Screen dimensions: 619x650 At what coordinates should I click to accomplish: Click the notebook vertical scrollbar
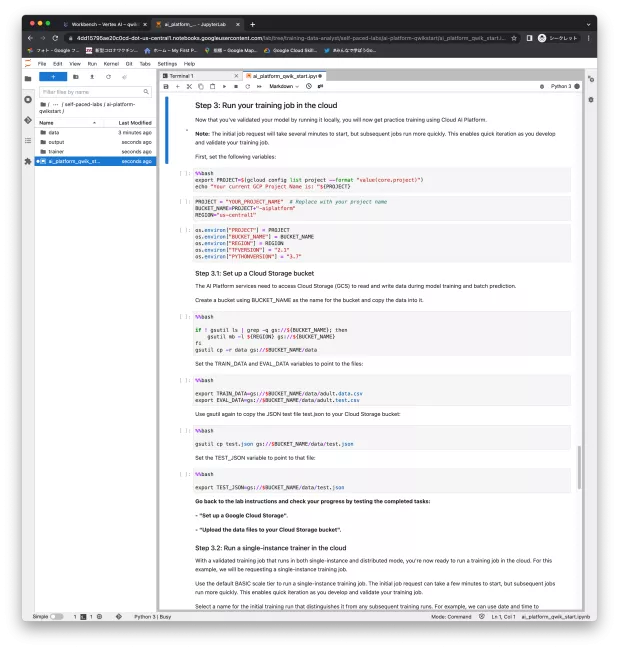point(579,467)
